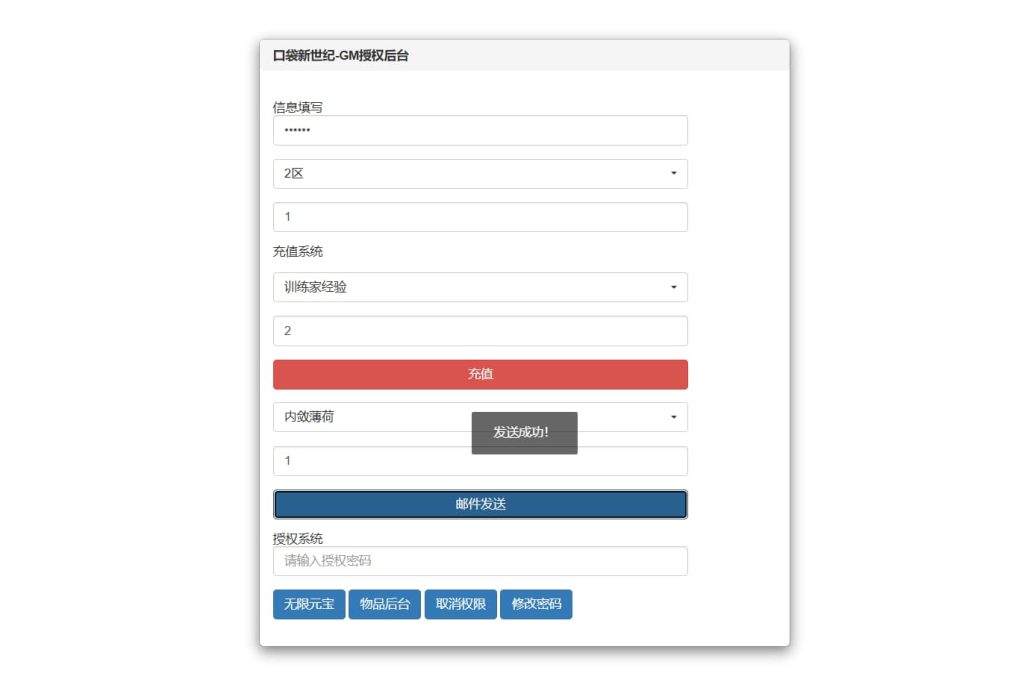Select the item count field containing 1
Viewport: 1024px width, 694px height.
pyautogui.click(x=480, y=461)
